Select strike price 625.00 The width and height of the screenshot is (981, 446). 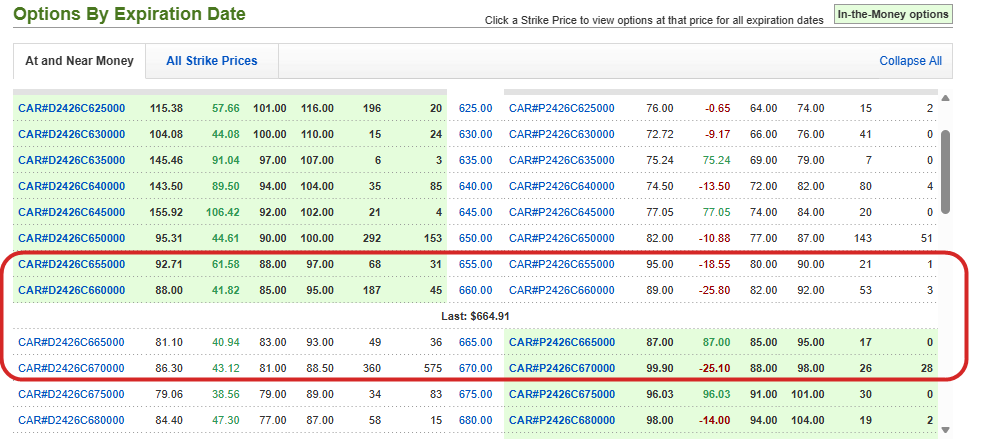tap(475, 108)
